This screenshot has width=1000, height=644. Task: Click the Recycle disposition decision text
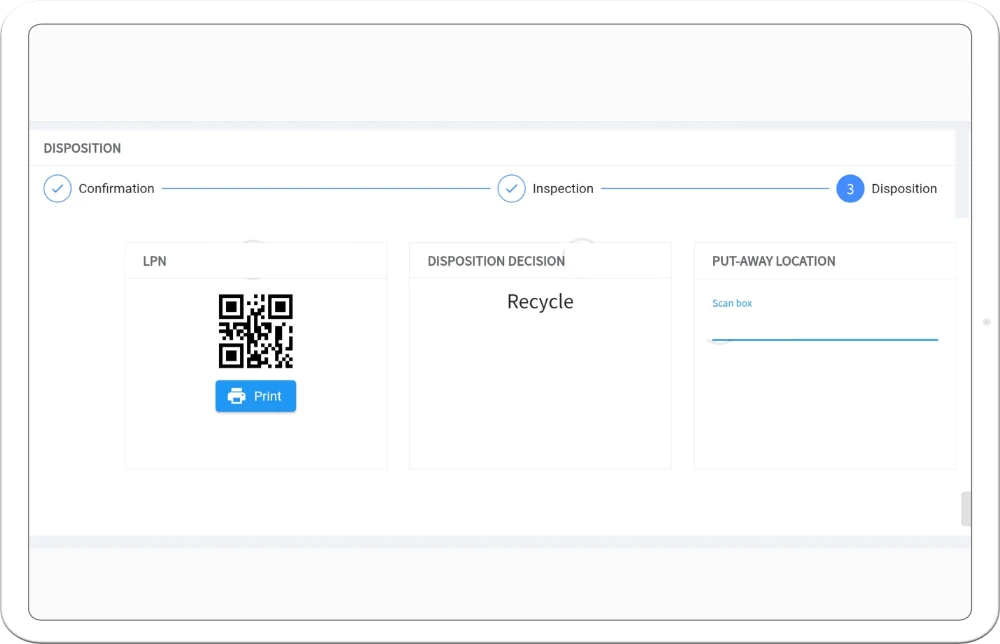pyautogui.click(x=540, y=301)
